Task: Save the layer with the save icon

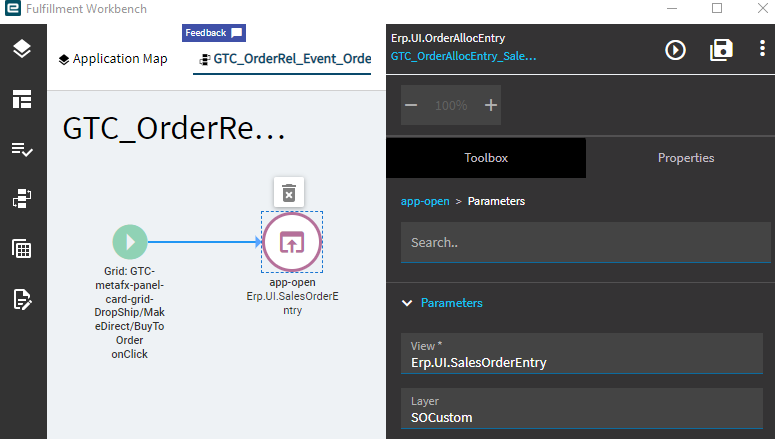Action: coord(721,50)
